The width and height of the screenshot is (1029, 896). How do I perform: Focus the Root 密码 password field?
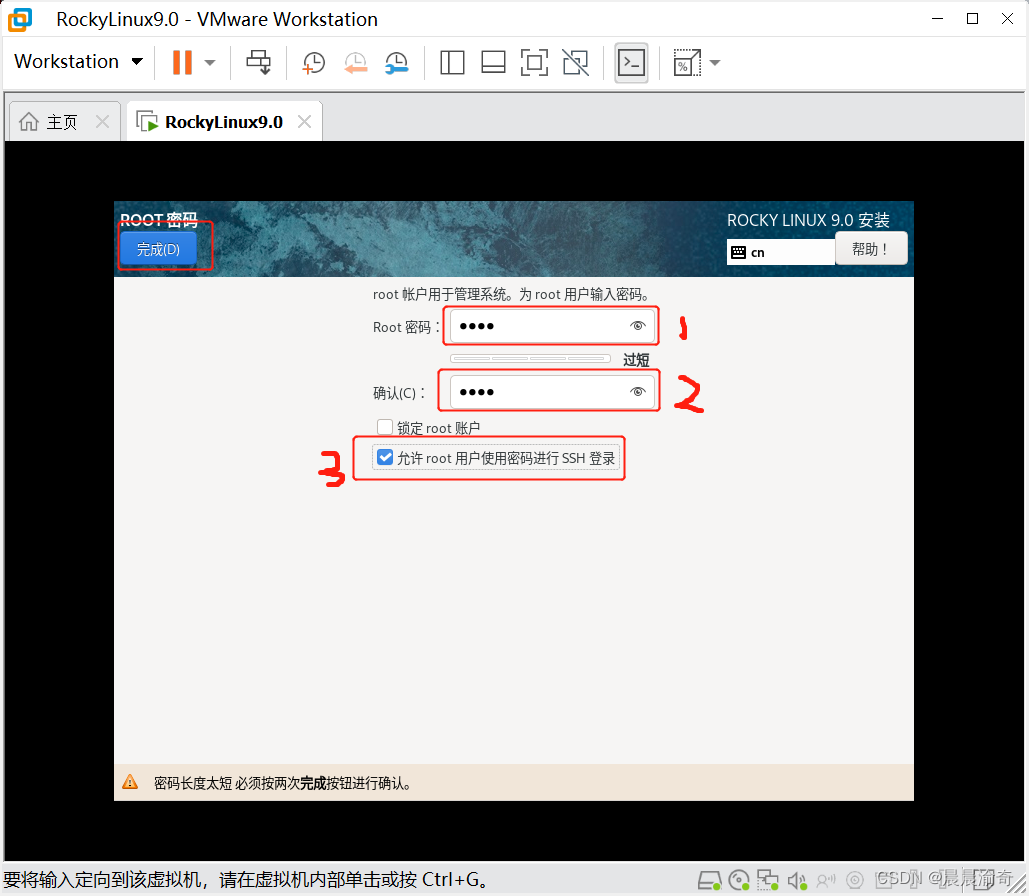552,326
